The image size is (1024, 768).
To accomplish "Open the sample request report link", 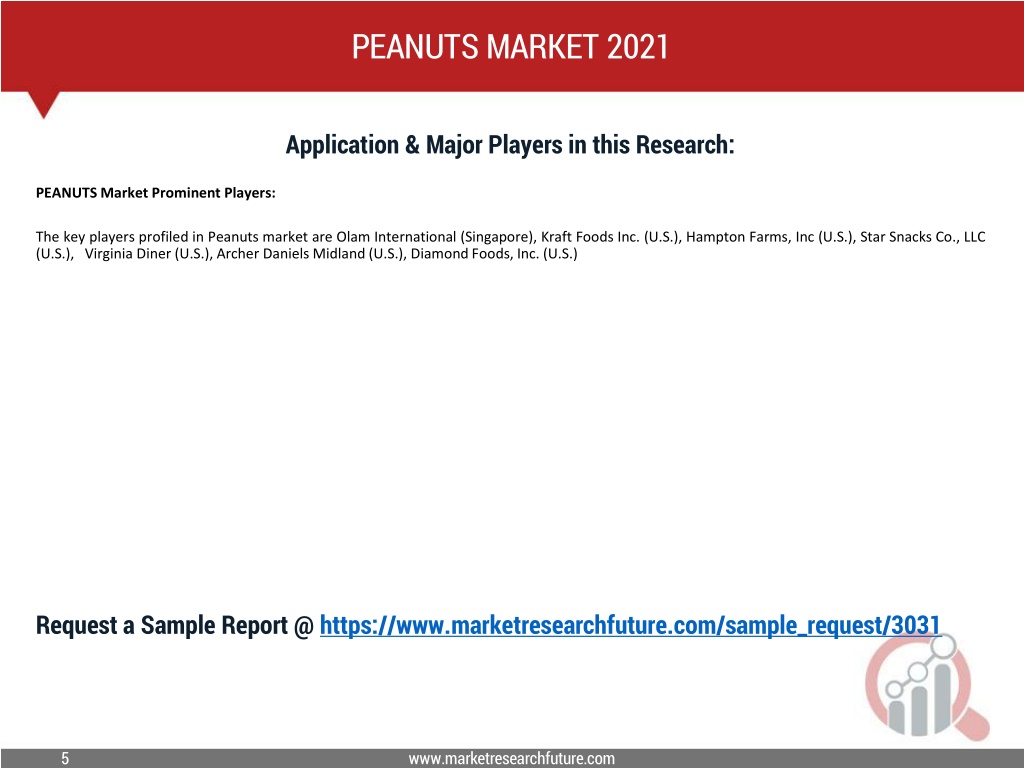I will point(630,625).
